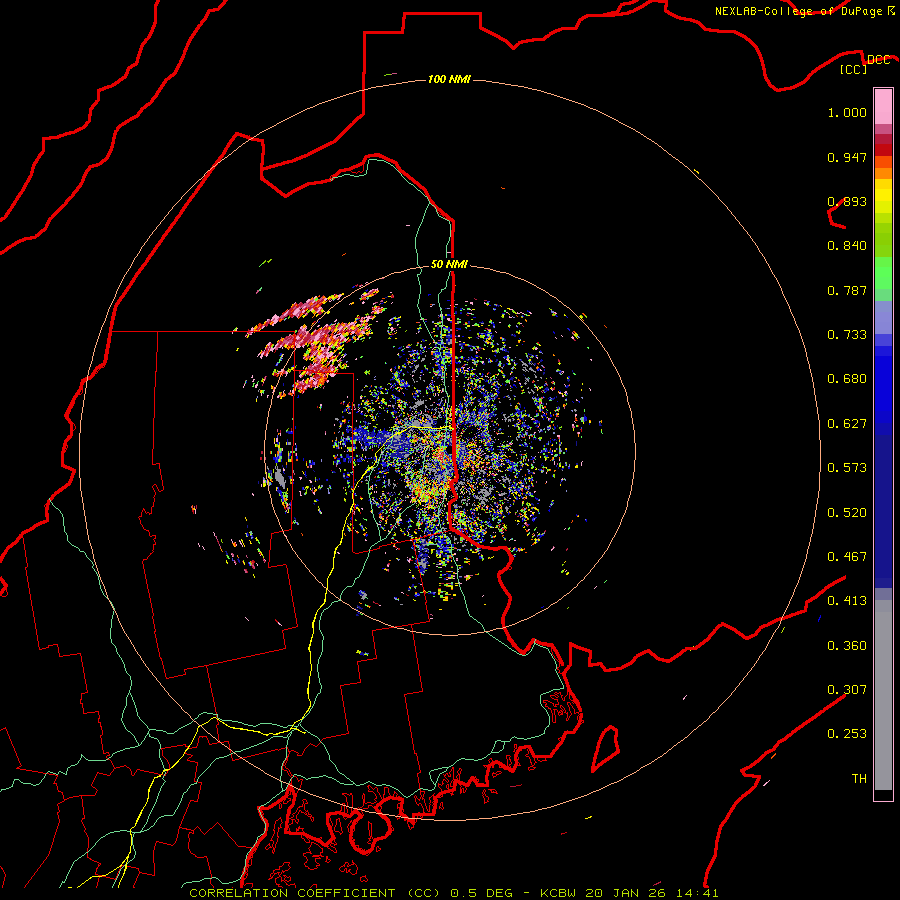The image size is (900, 900).
Task: Click the TH label on the legend
Action: coord(859,779)
